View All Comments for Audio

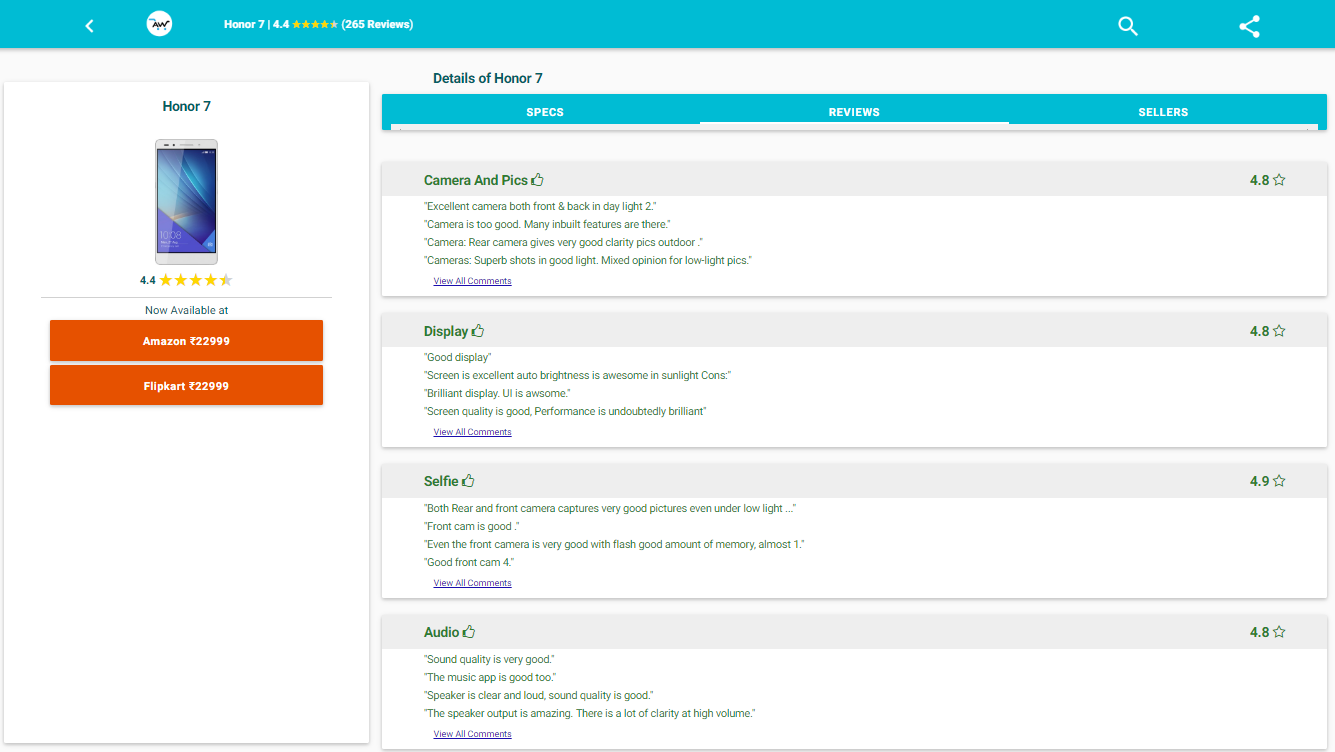[x=472, y=734]
